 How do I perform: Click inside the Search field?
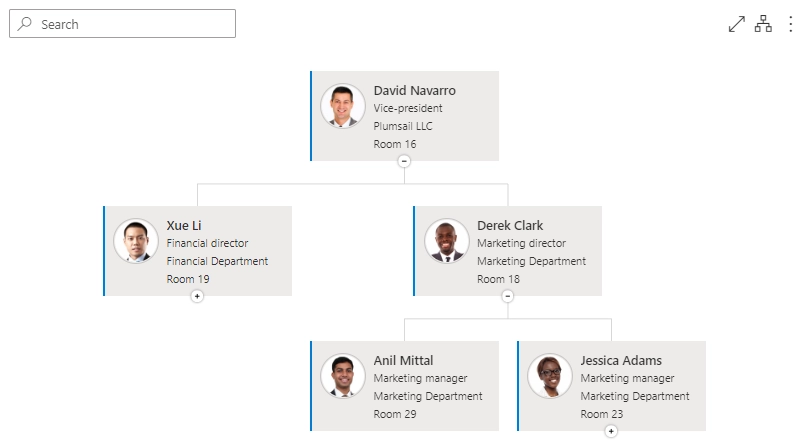(122, 24)
